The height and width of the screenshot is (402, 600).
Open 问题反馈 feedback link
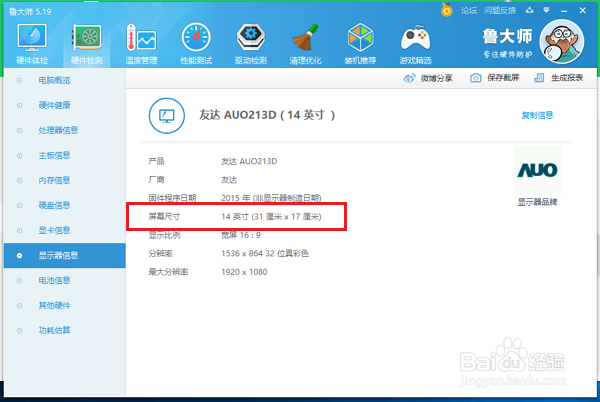click(x=500, y=11)
